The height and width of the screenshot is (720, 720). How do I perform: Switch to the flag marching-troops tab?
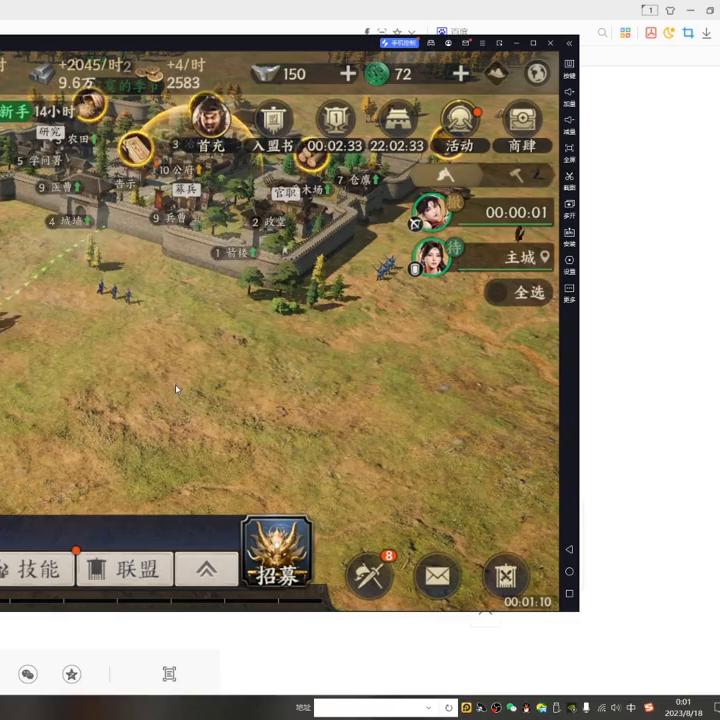point(445,174)
